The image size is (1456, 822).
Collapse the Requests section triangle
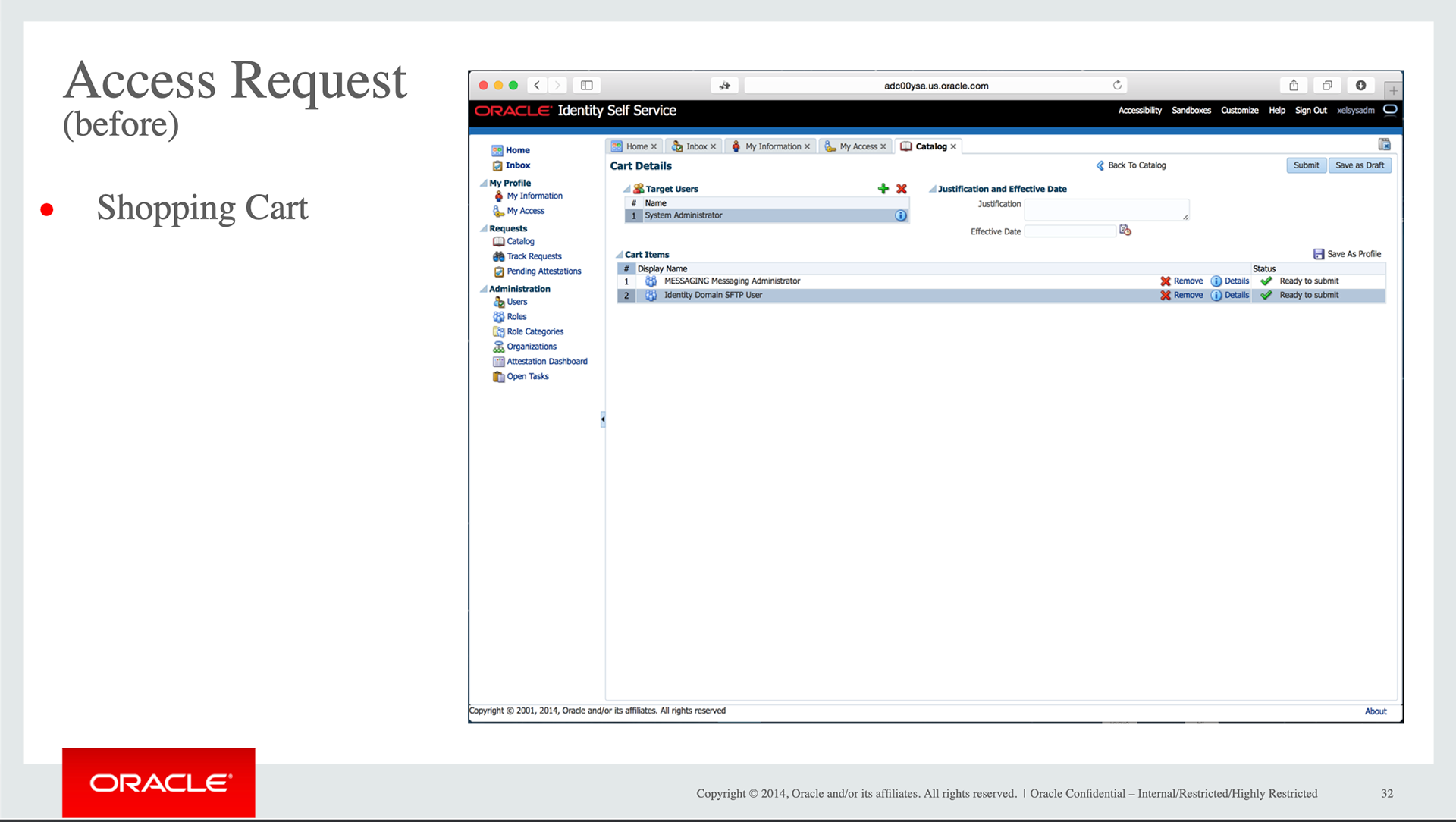483,228
